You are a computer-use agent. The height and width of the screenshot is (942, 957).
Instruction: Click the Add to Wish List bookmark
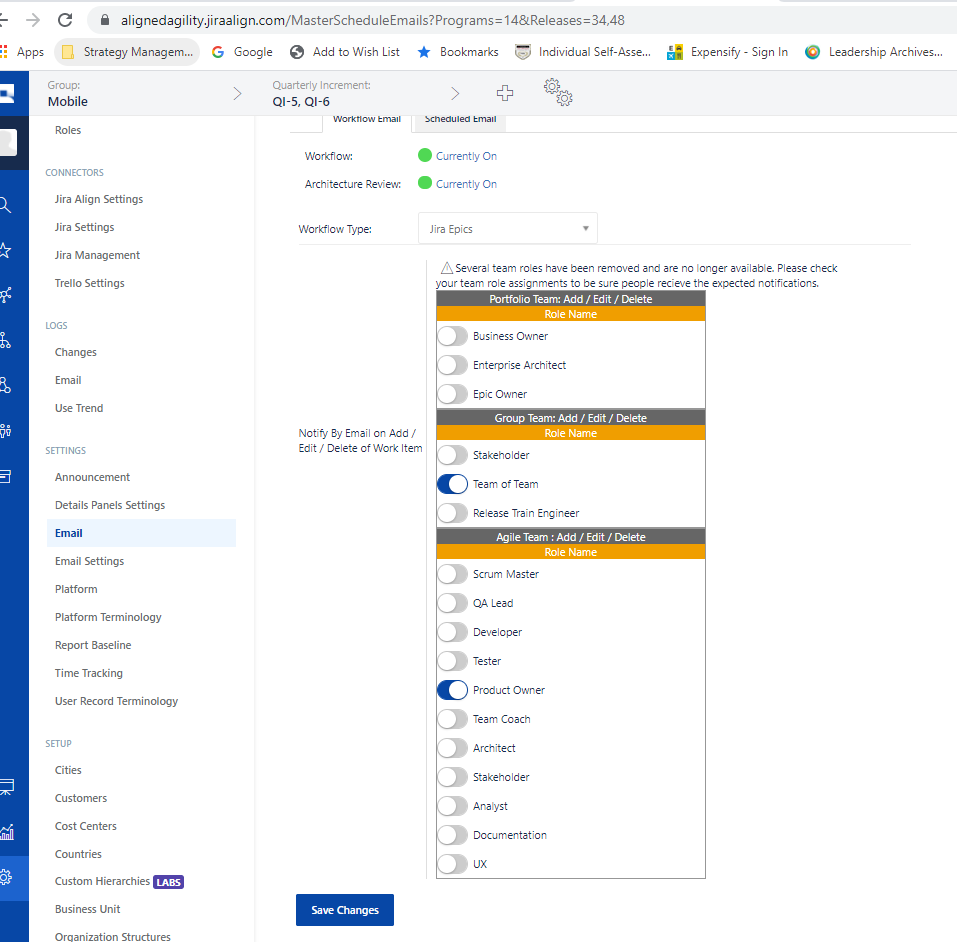345,52
